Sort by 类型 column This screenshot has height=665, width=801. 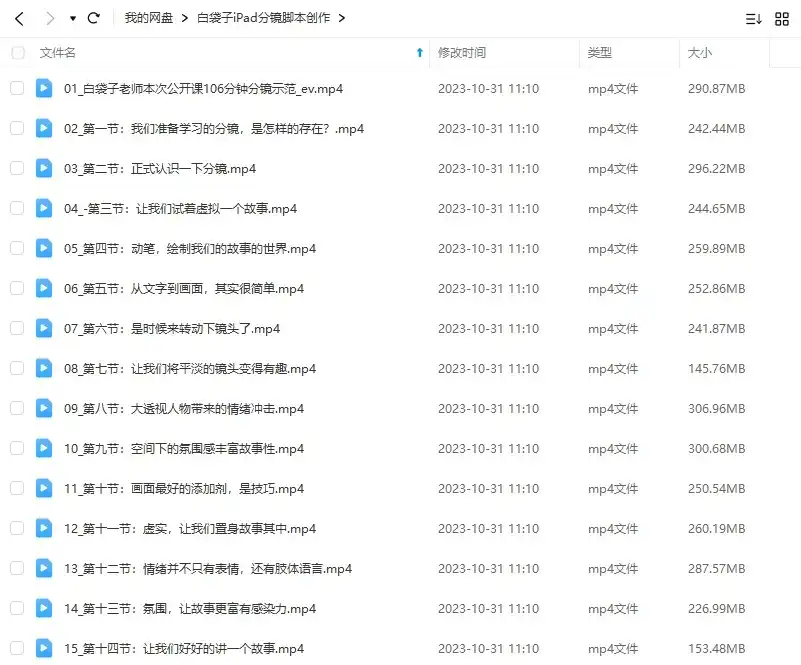pyautogui.click(x=600, y=53)
